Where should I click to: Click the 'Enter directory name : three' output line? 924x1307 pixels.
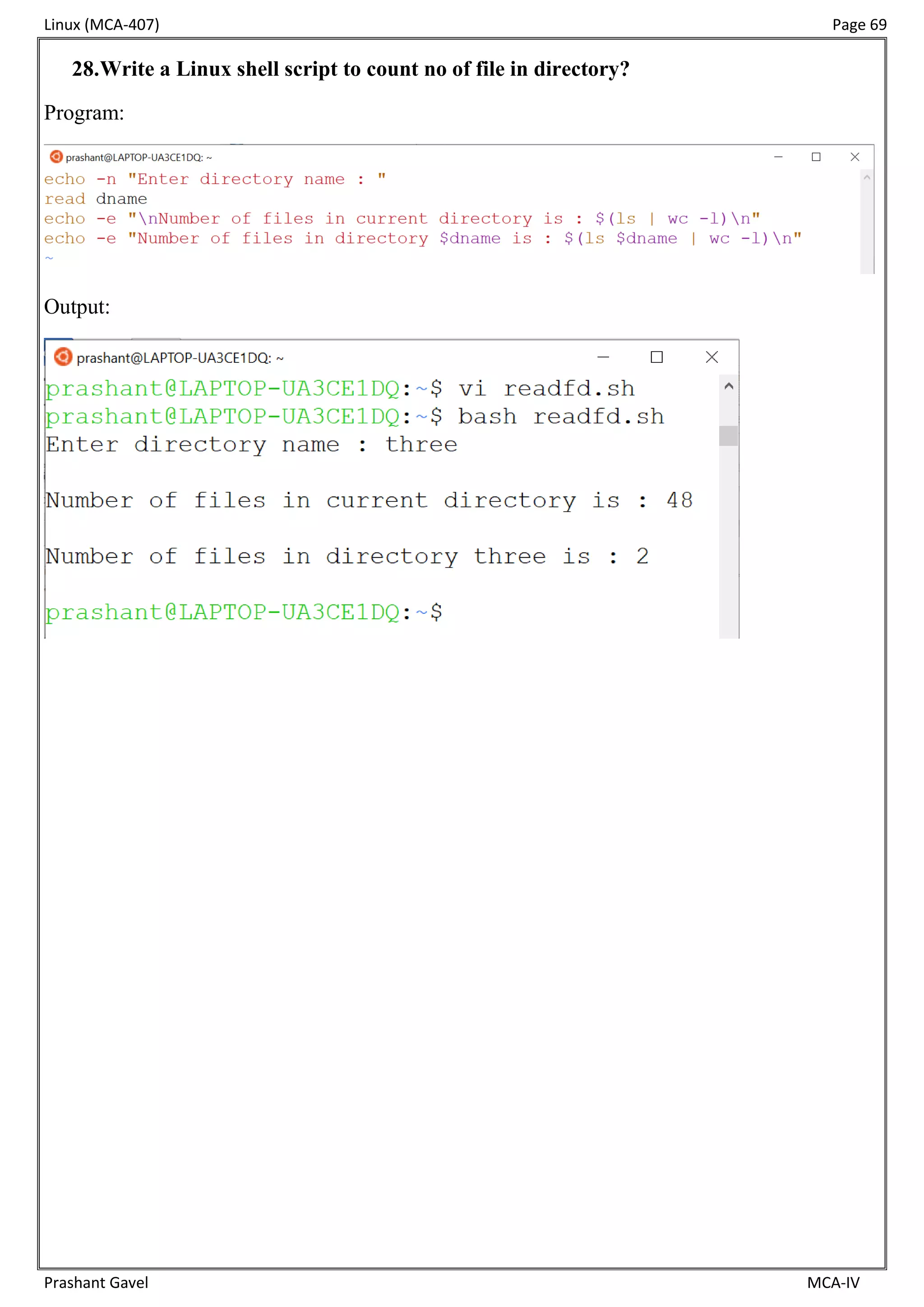click(x=251, y=445)
